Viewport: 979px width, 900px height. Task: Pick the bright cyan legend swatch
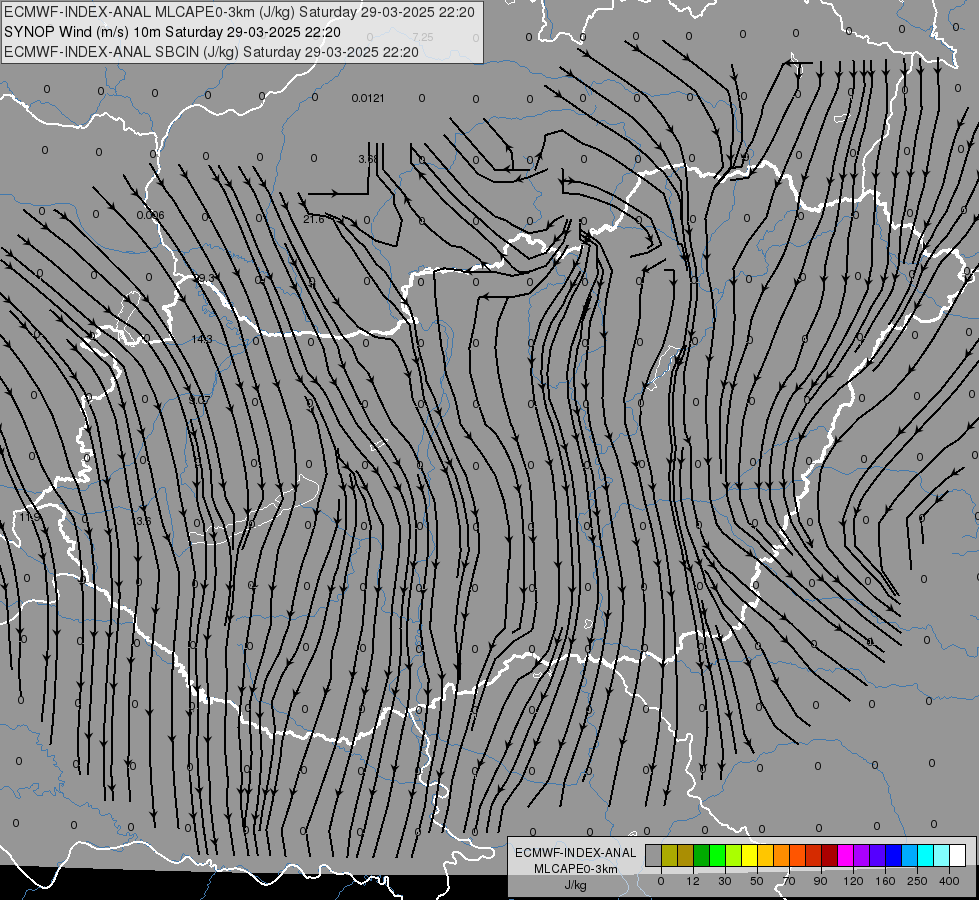(925, 856)
